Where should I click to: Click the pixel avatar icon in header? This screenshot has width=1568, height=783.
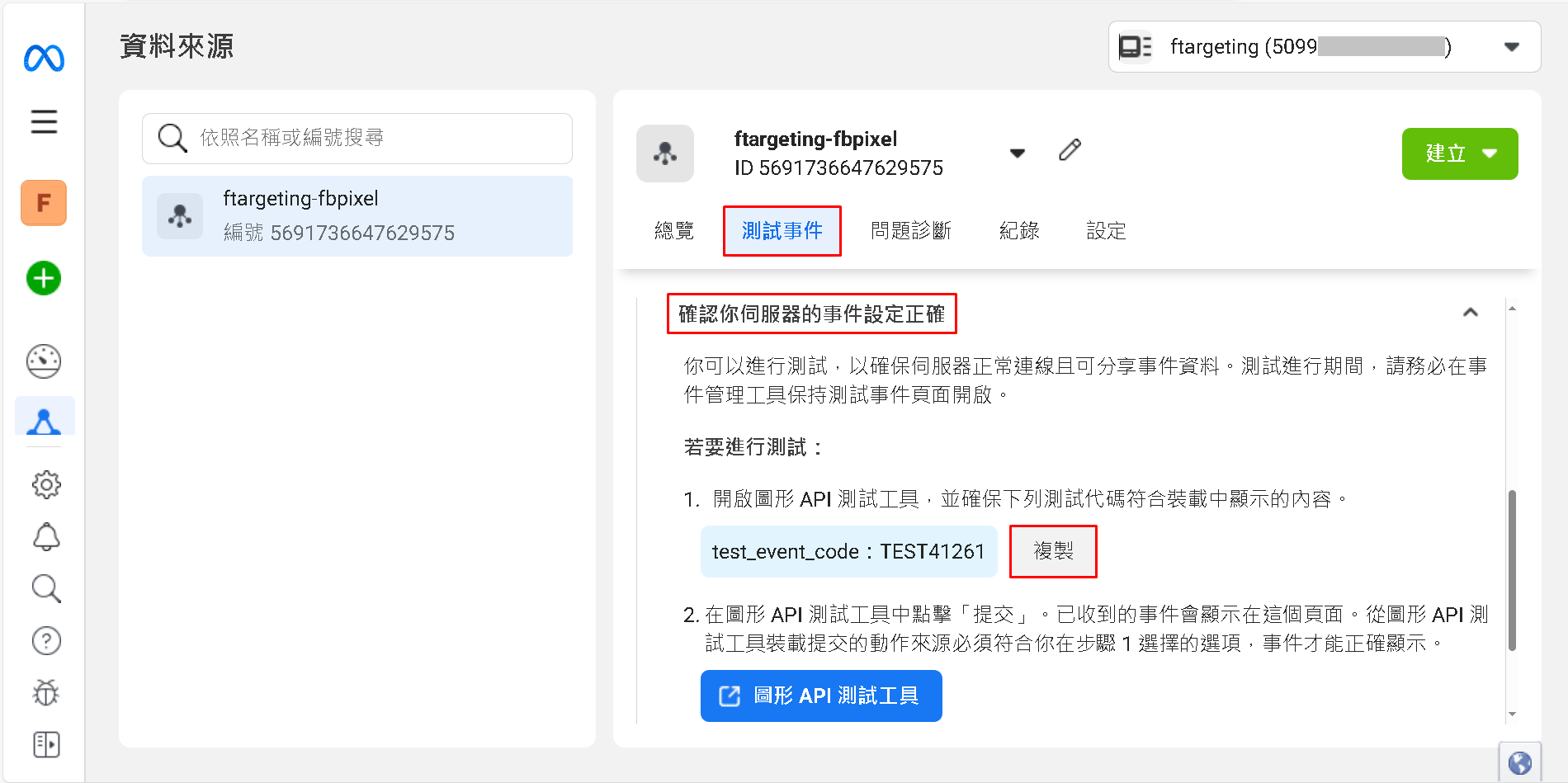[665, 153]
